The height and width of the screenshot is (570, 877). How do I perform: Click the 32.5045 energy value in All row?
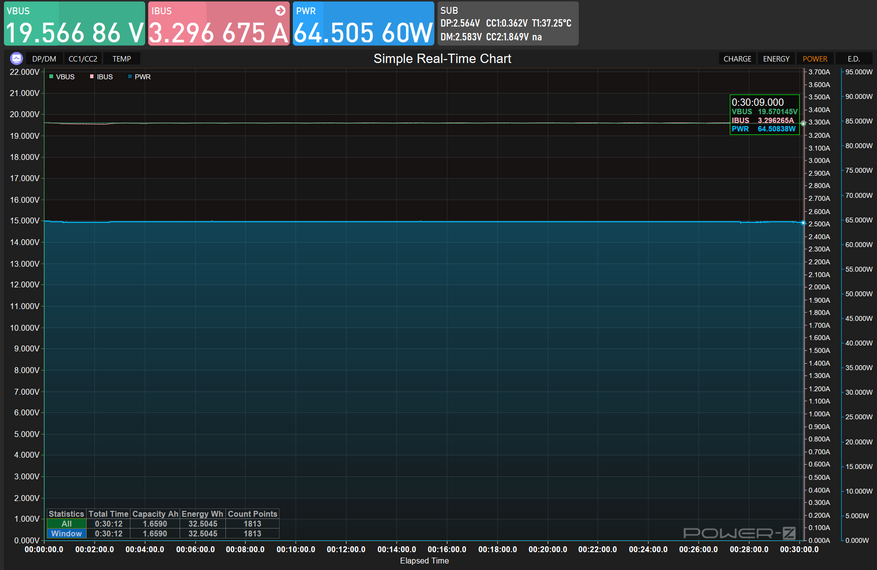[202, 524]
